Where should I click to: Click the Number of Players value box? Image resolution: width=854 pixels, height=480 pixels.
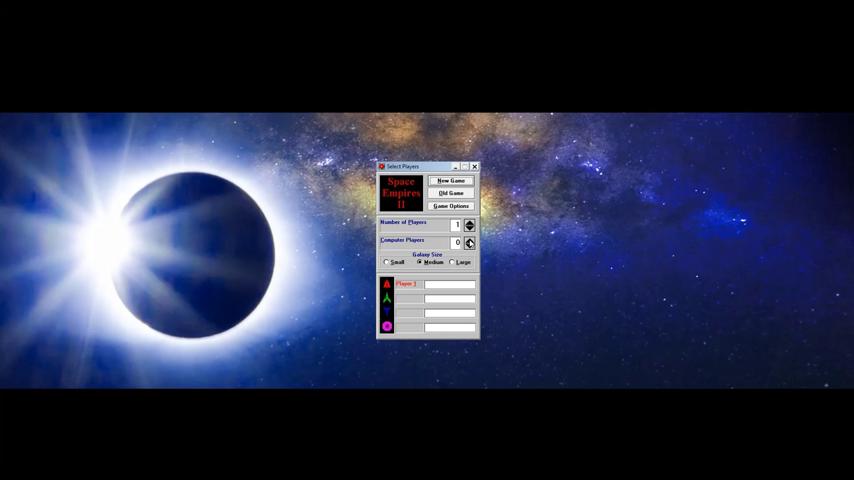pyautogui.click(x=455, y=225)
